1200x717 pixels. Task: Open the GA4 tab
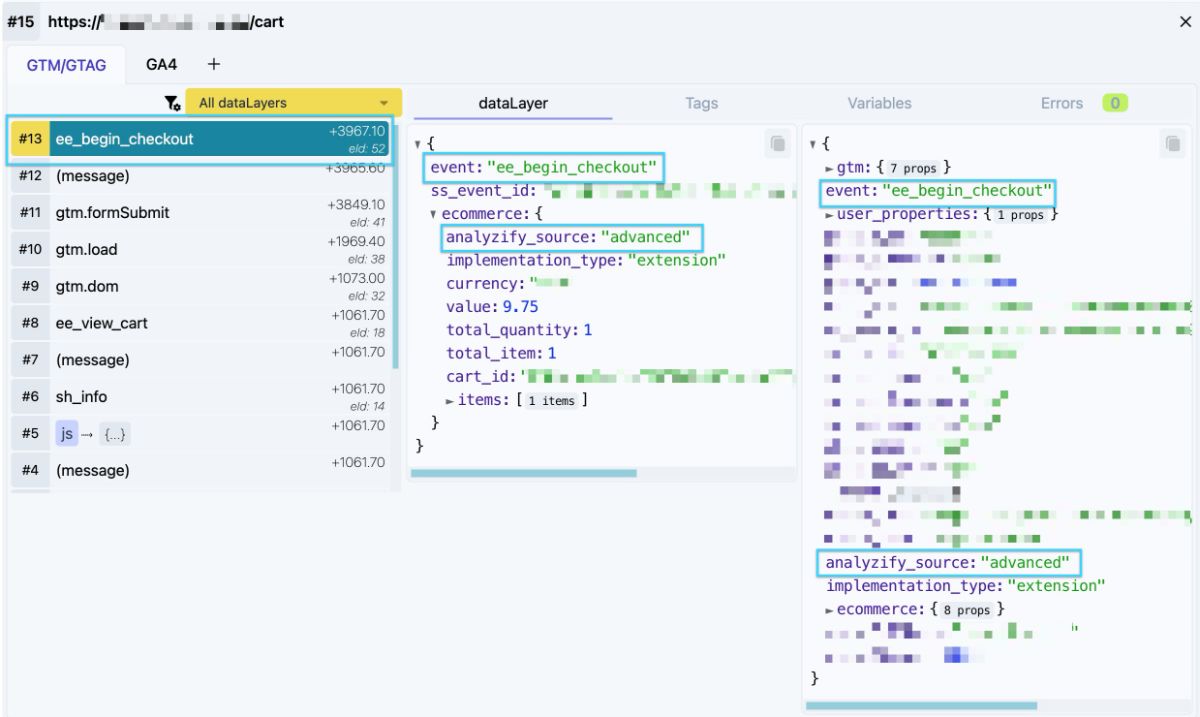coord(161,64)
